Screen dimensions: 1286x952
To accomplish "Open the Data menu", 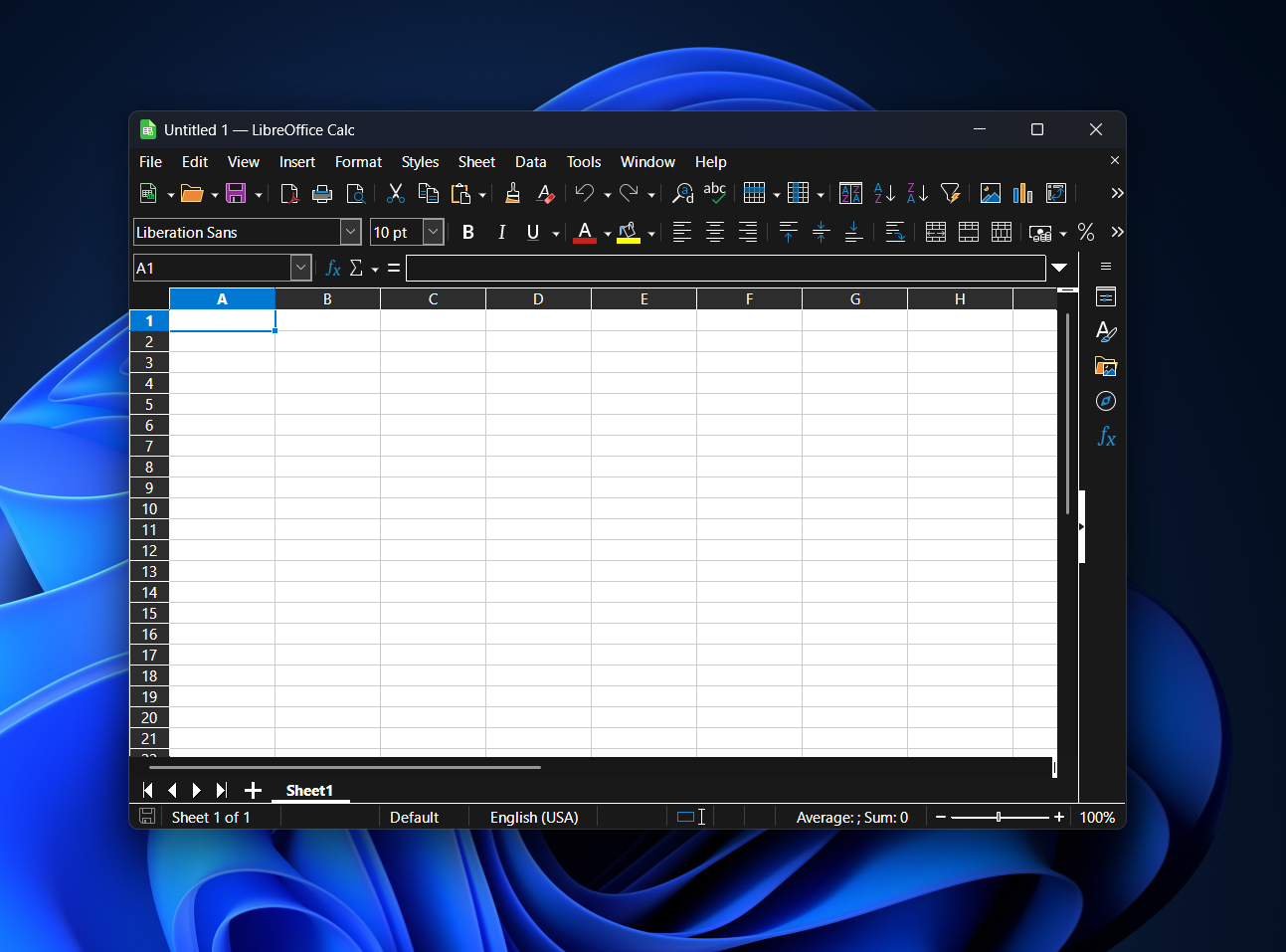I will click(530, 162).
